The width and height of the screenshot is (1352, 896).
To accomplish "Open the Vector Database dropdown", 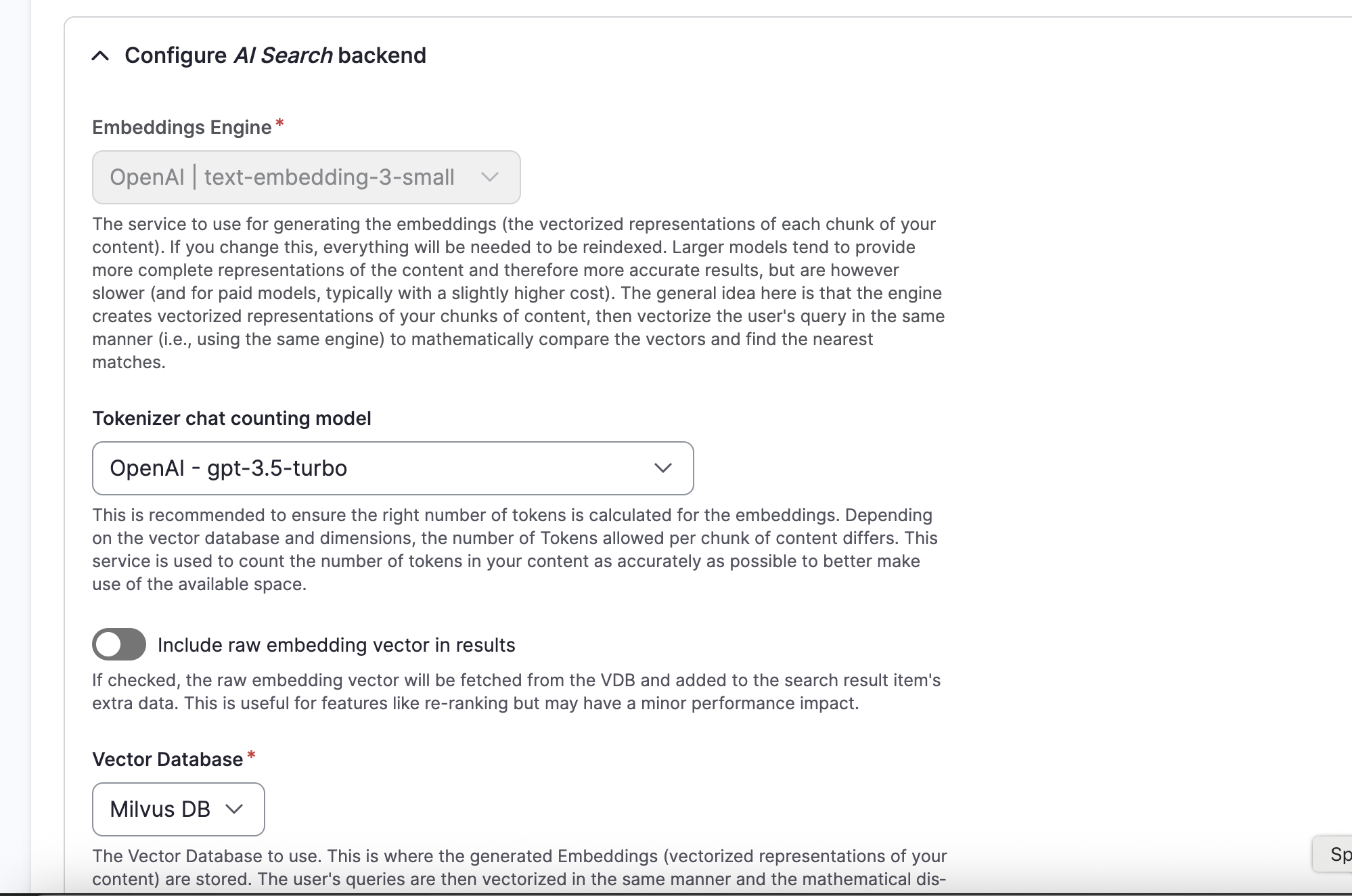I will pos(178,809).
